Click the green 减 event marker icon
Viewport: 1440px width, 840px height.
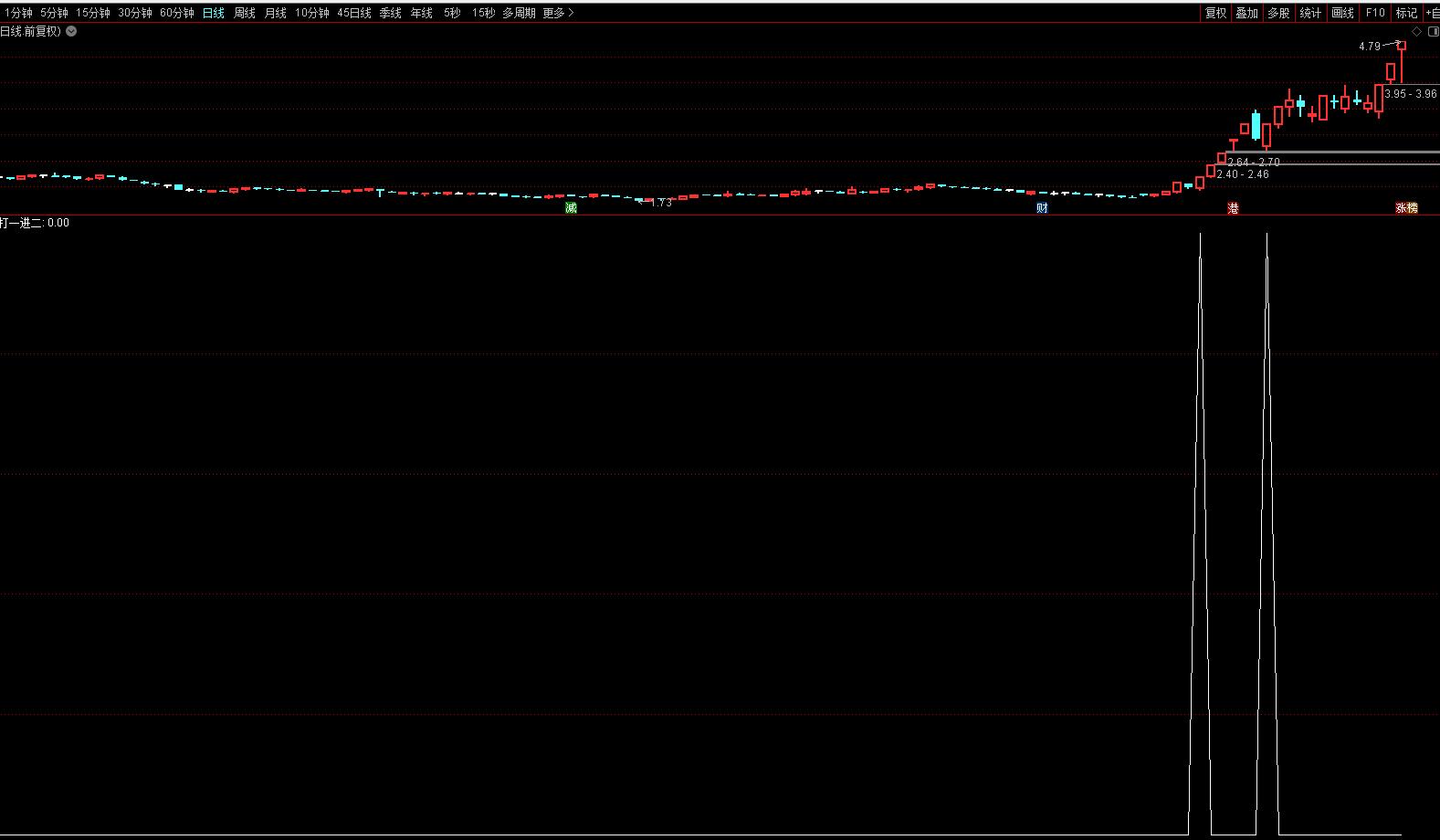coord(571,208)
